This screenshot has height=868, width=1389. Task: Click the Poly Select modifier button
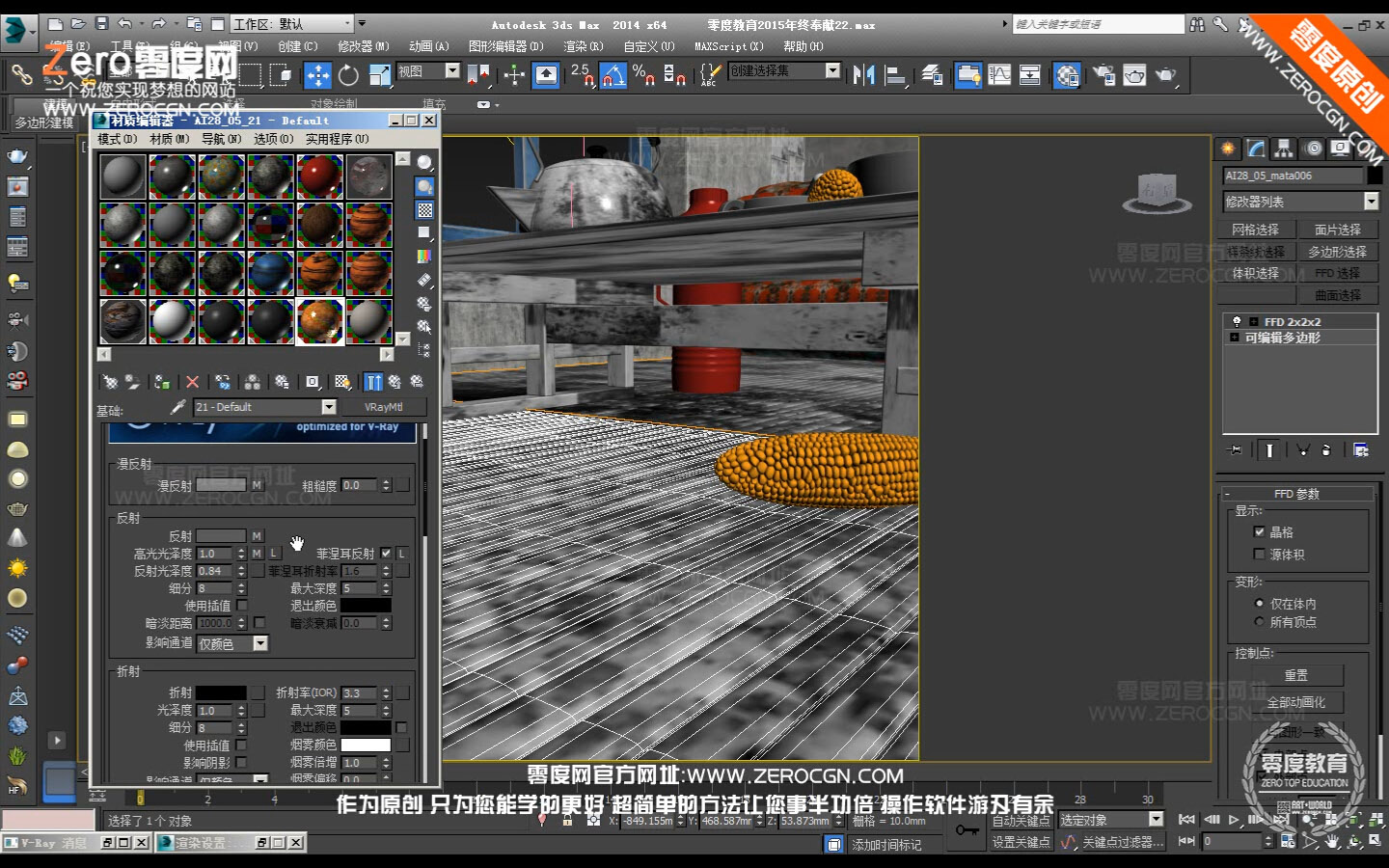(x=1337, y=252)
